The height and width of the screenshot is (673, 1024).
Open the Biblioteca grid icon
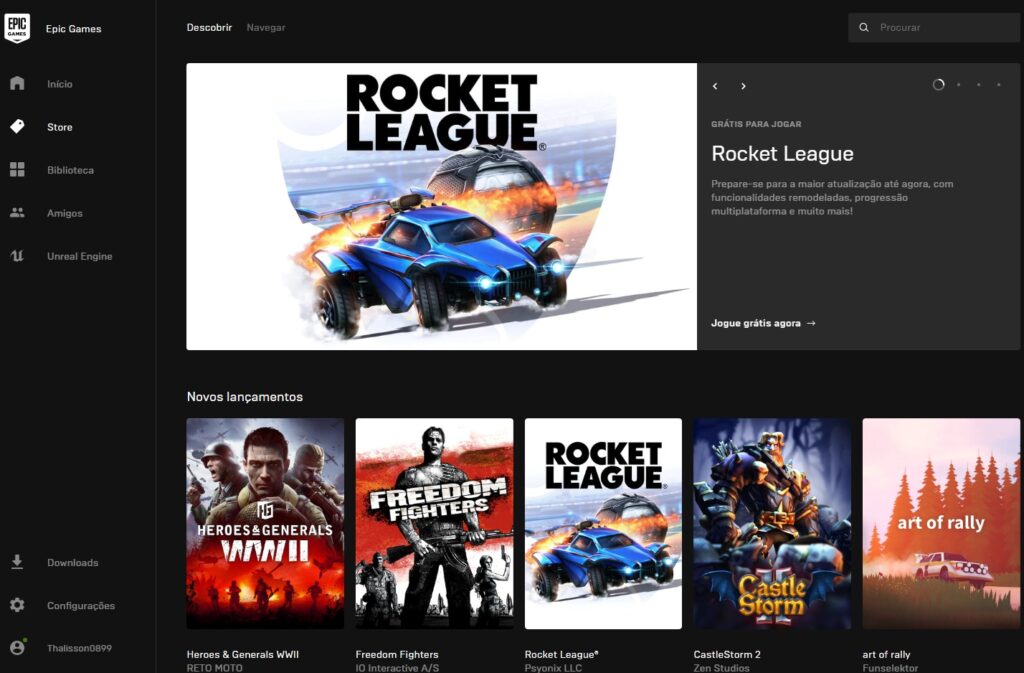click(17, 169)
